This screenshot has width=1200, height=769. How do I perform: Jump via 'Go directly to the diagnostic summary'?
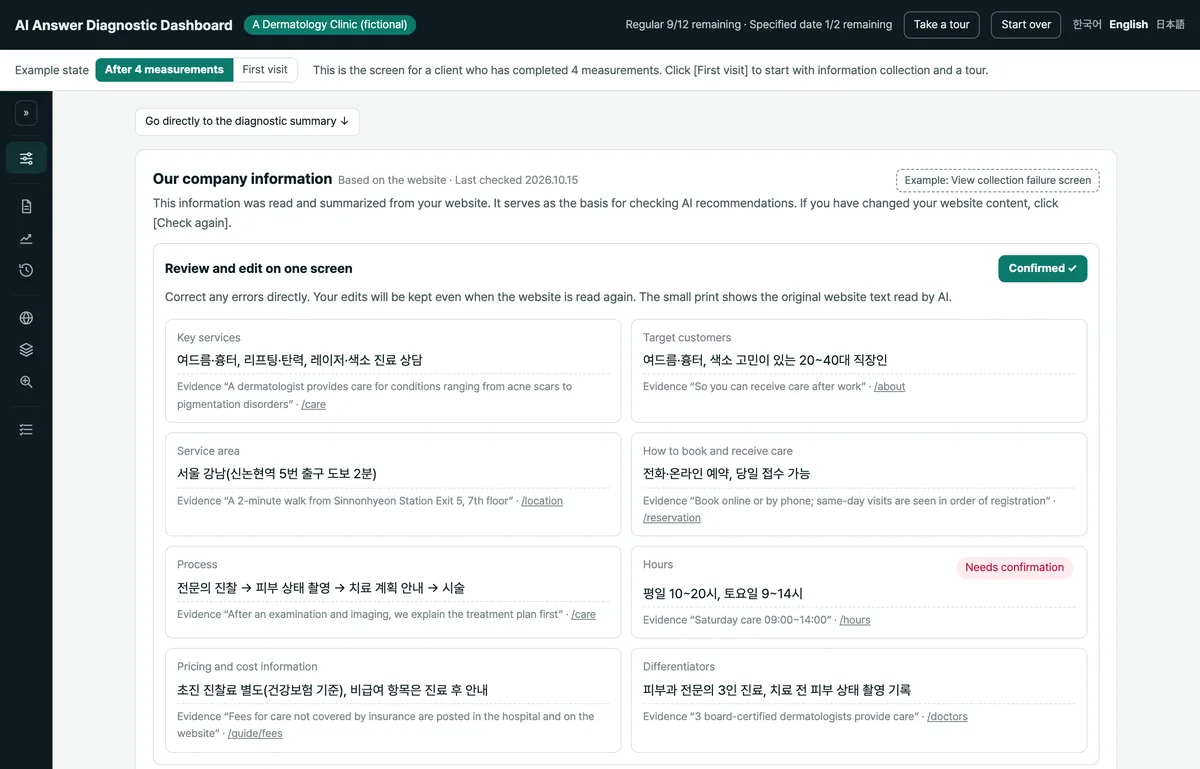coord(247,121)
